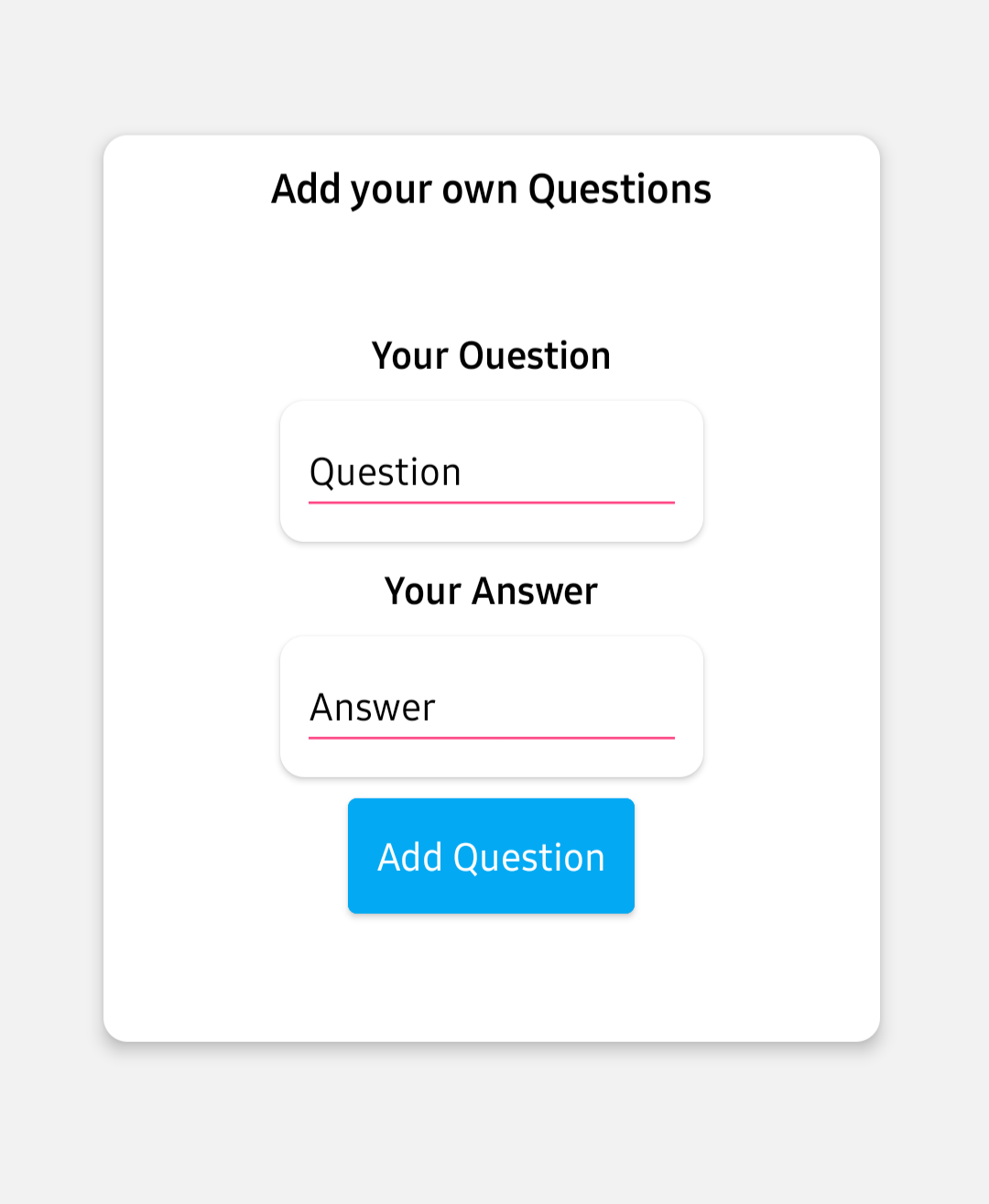Click the Add Question button
The width and height of the screenshot is (989, 1204).
(491, 855)
